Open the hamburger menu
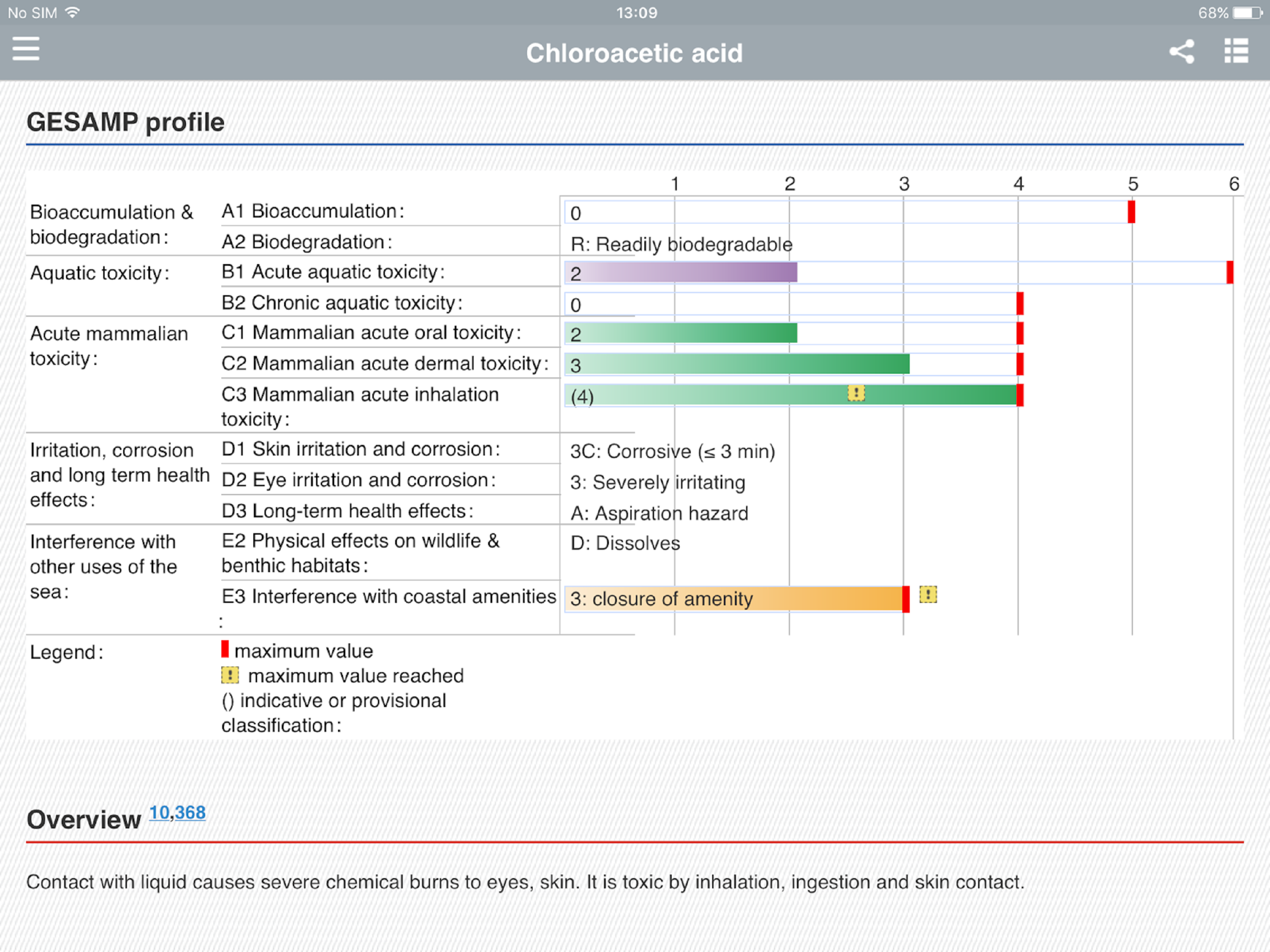This screenshot has width=1270, height=952. 26,49
